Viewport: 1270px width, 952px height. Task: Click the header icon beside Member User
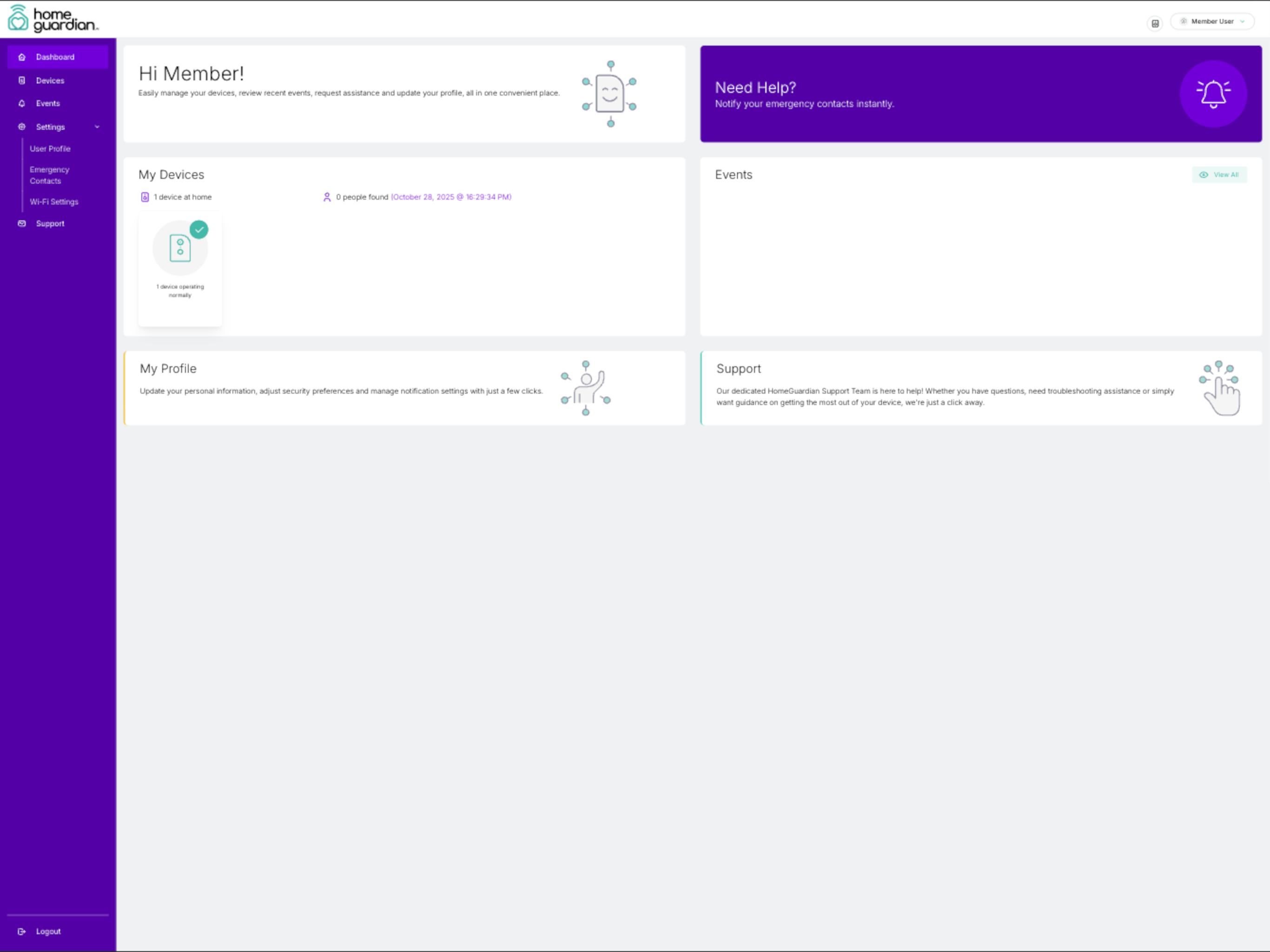click(1155, 24)
